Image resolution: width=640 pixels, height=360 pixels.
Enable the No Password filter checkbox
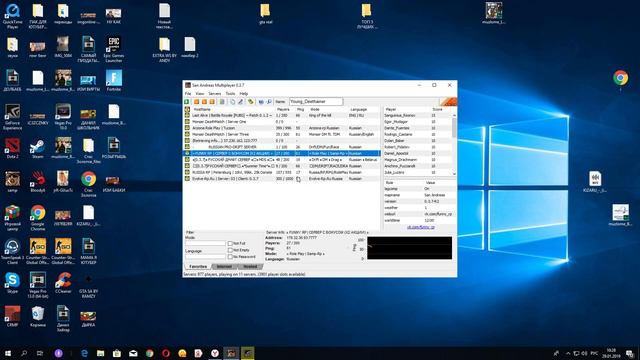click(230, 257)
